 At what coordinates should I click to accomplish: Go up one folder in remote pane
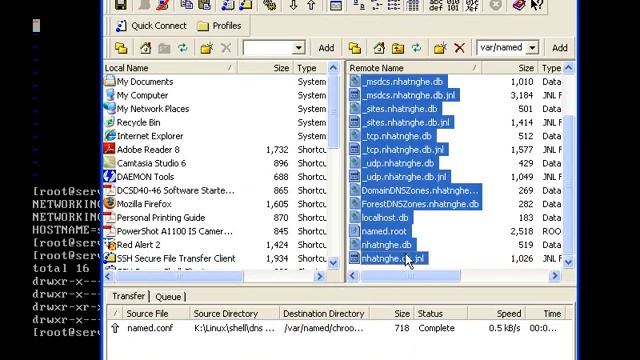(x=398, y=48)
